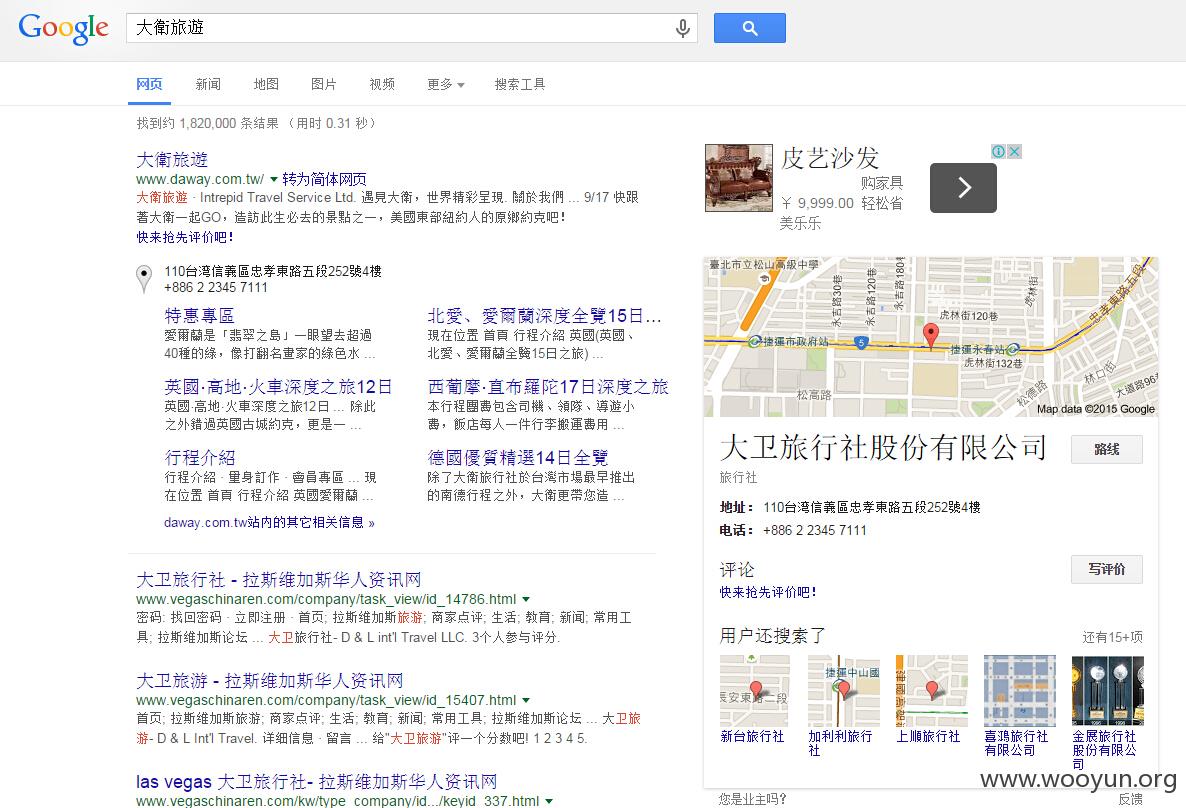Viewport: 1186px width, 808px height.
Task: Click daway.com.tw站内的其它相关信息 link
Action: coord(269,523)
